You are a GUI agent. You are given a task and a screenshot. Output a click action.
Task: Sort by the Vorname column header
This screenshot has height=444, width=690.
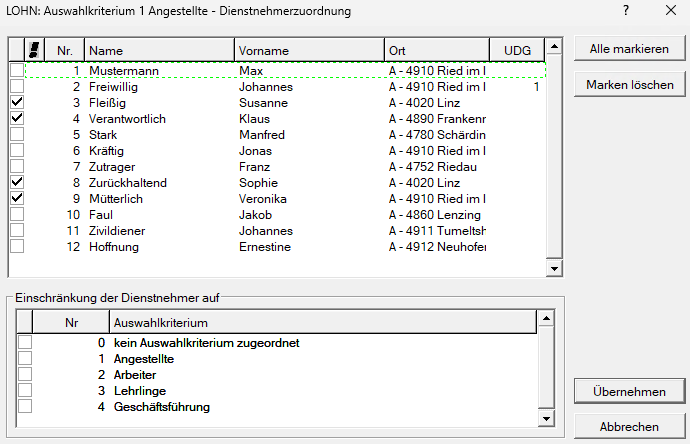pyautogui.click(x=309, y=49)
